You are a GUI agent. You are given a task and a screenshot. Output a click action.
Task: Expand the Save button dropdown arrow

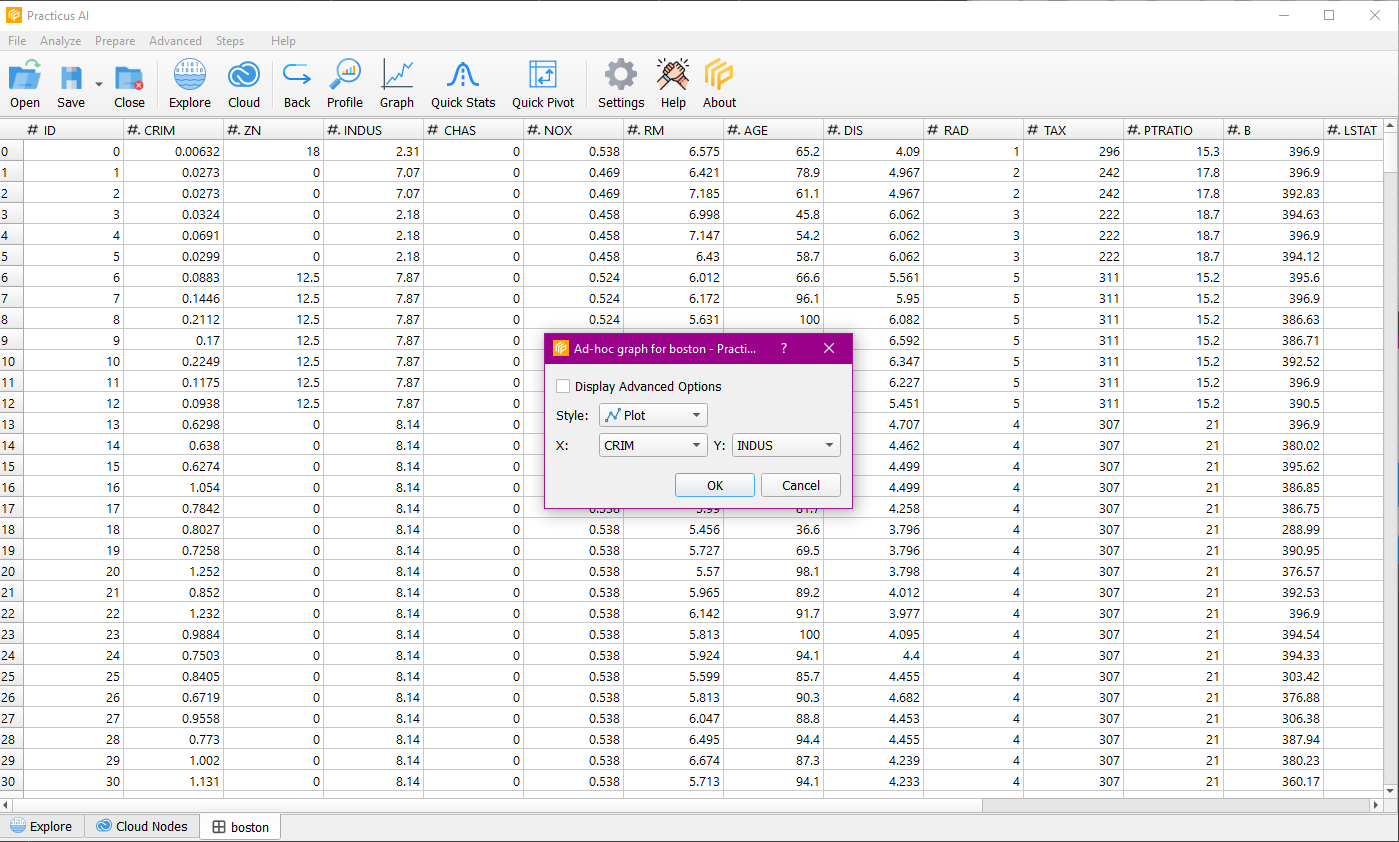coord(99,84)
